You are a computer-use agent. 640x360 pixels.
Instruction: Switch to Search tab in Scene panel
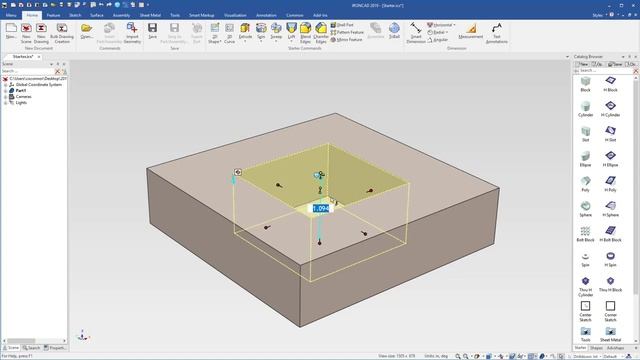pos(31,348)
